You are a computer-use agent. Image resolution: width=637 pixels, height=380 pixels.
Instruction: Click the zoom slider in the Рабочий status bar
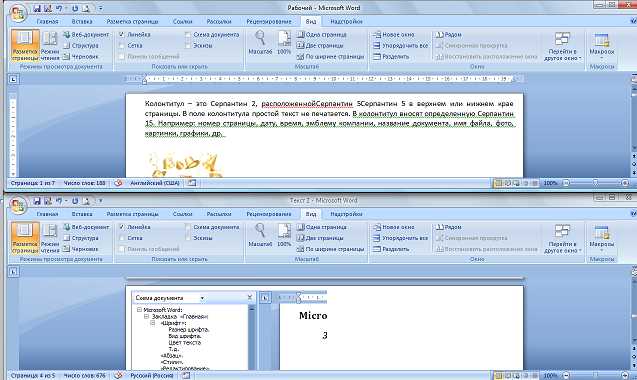[596, 183]
